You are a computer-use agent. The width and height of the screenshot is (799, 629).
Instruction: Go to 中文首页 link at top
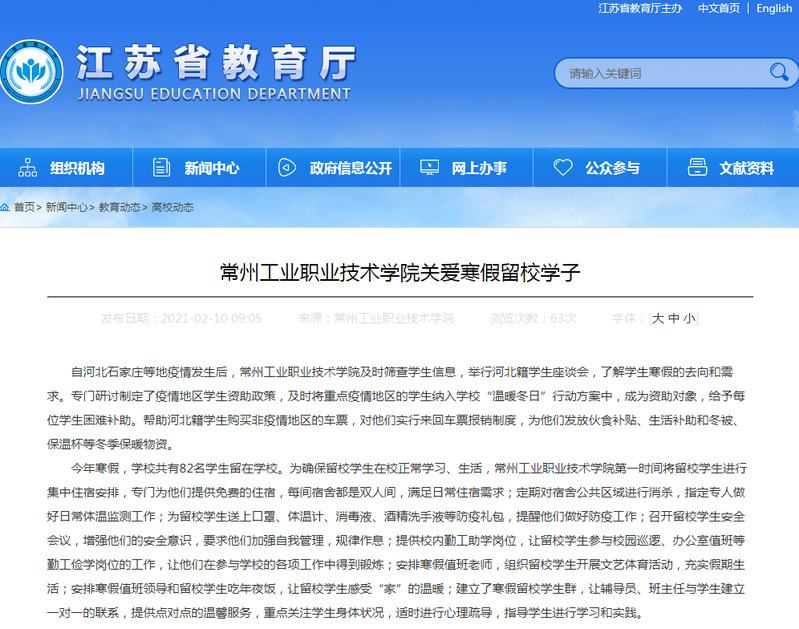tap(718, 8)
